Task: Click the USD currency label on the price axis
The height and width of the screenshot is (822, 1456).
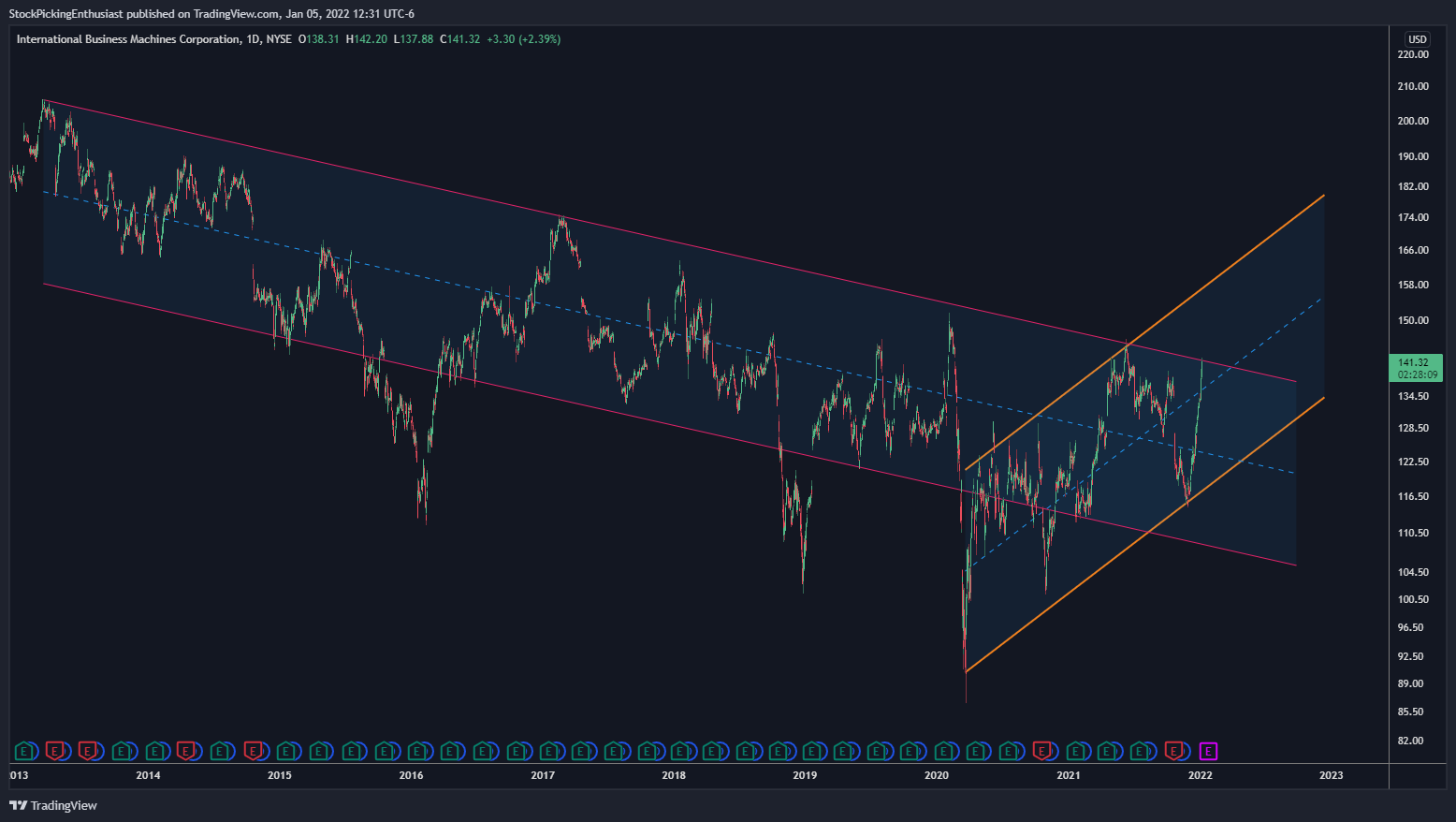Action: [x=1418, y=39]
